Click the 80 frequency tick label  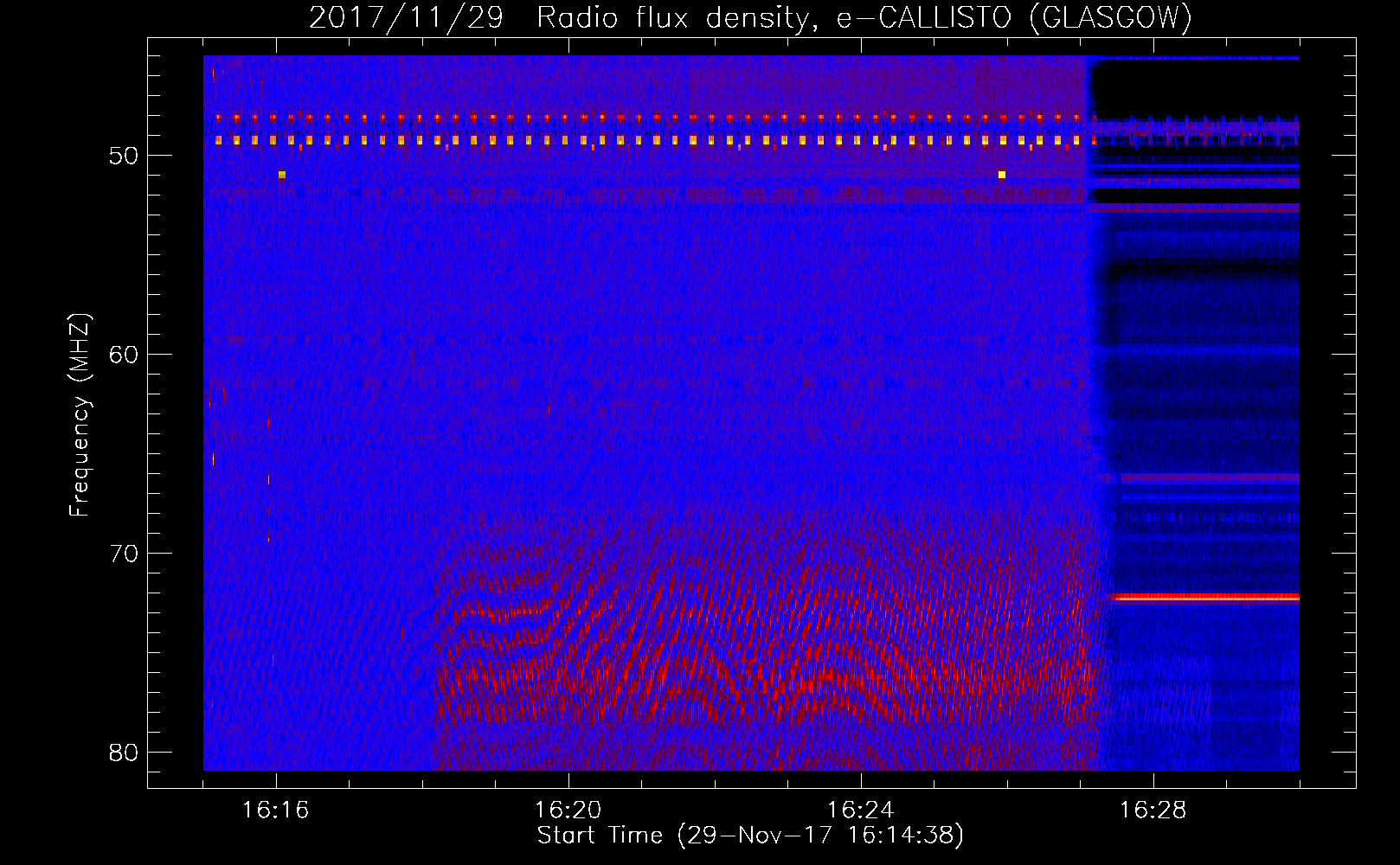[125, 753]
